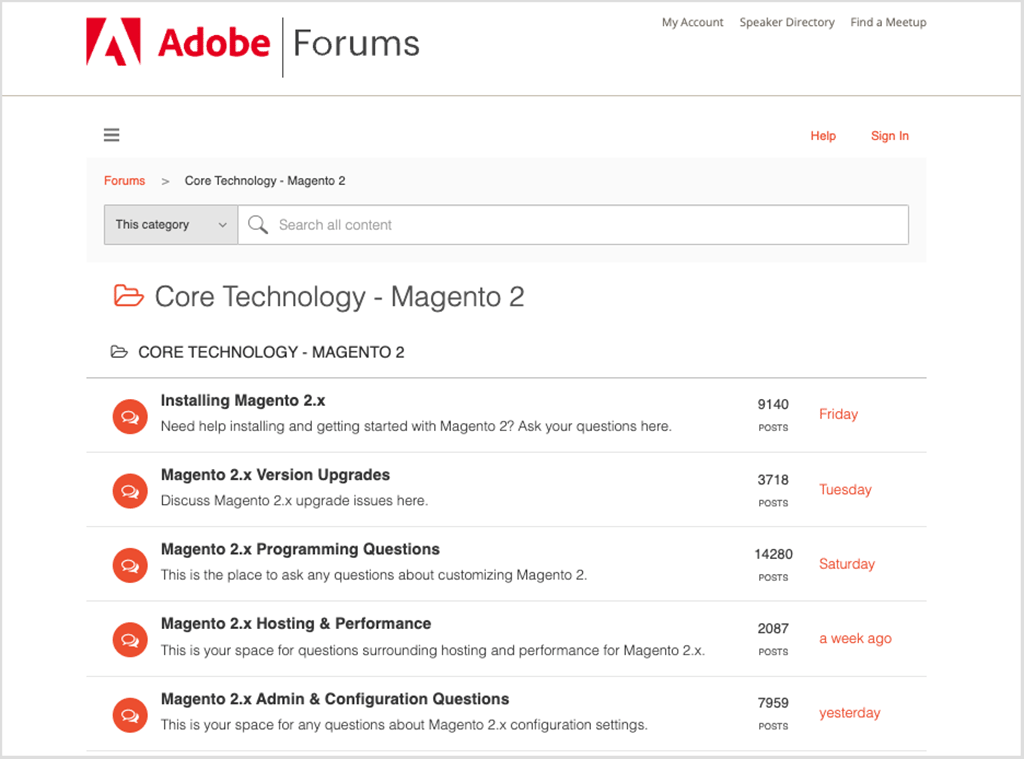Click the small folder icon beside CORE TECHNOLOGY heading
Image resolution: width=1024 pixels, height=759 pixels.
[119, 352]
